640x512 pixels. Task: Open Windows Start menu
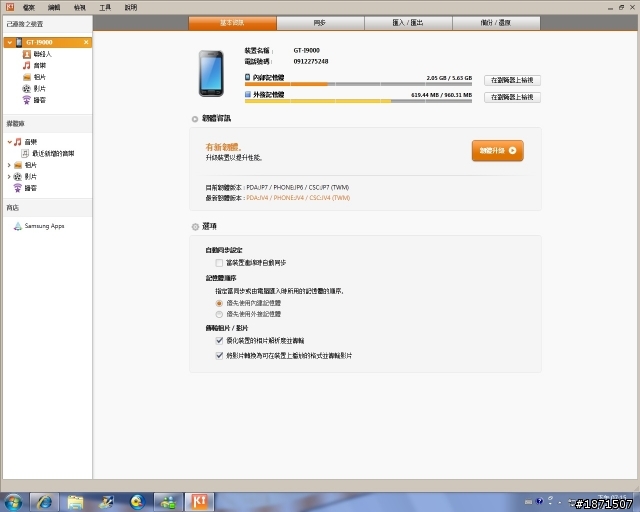[x=13, y=502]
